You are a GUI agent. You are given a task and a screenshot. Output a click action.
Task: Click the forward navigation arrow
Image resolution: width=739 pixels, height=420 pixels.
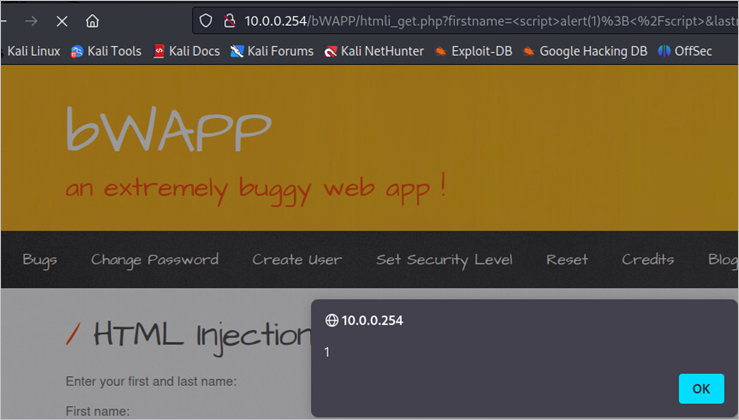click(31, 21)
